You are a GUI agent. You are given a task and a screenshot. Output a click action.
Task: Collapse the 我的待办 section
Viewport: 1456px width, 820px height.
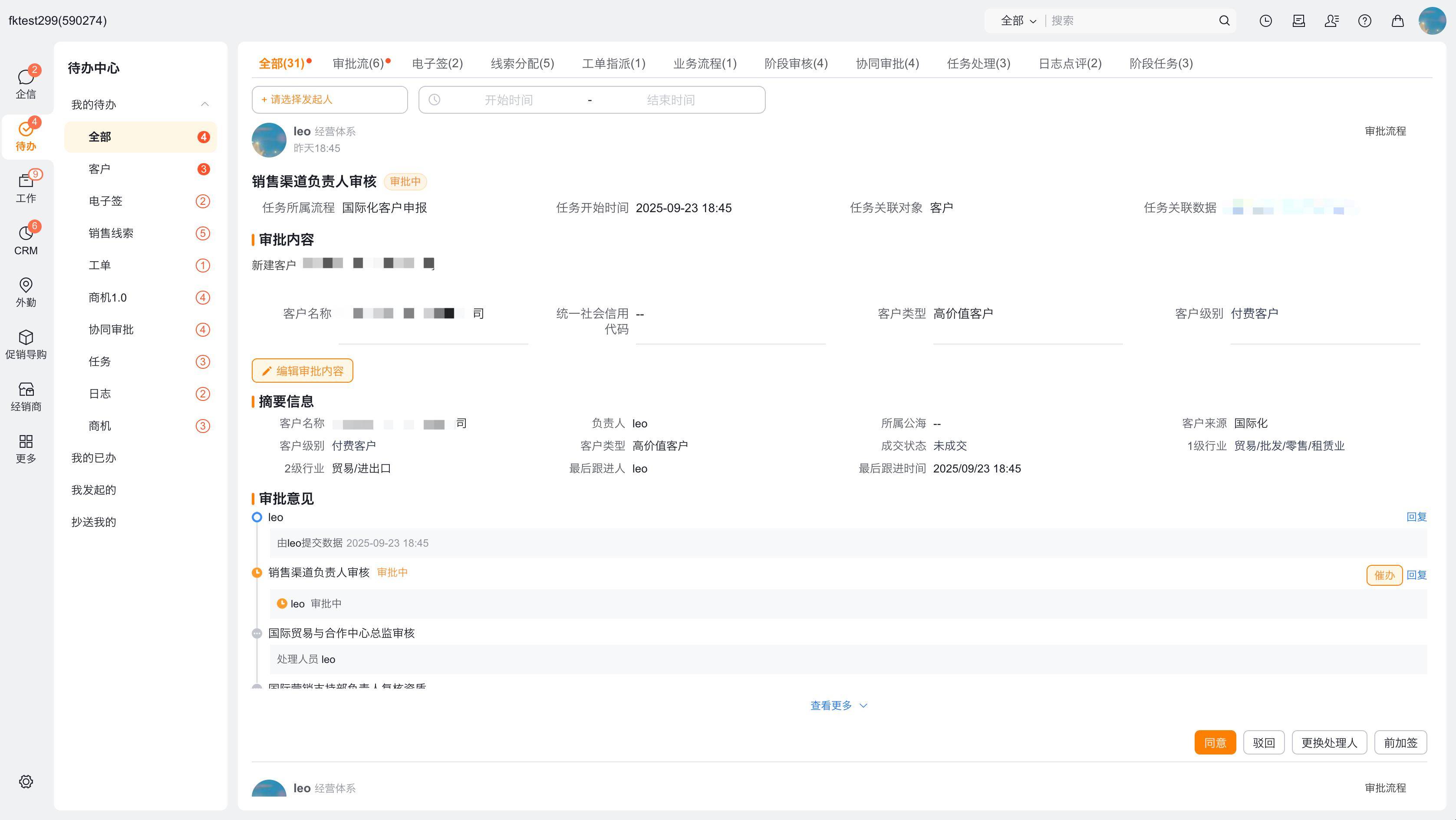pos(204,105)
